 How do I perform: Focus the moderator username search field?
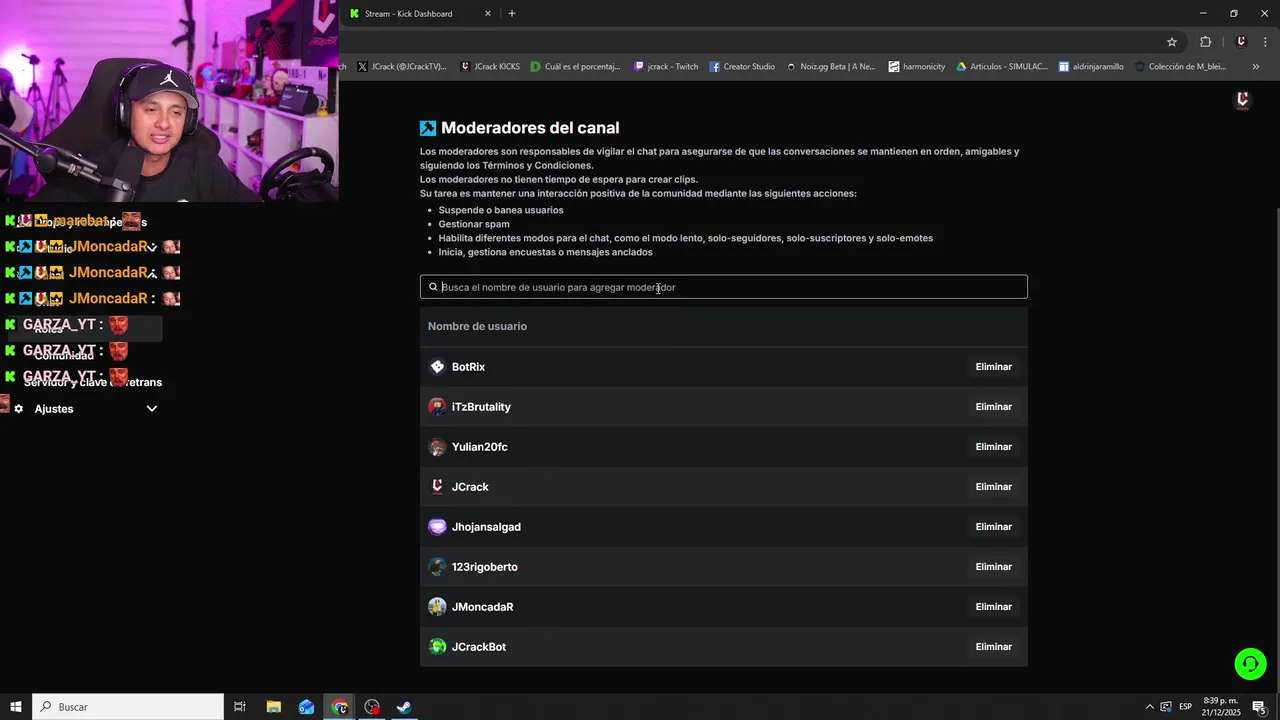pyautogui.click(x=724, y=287)
